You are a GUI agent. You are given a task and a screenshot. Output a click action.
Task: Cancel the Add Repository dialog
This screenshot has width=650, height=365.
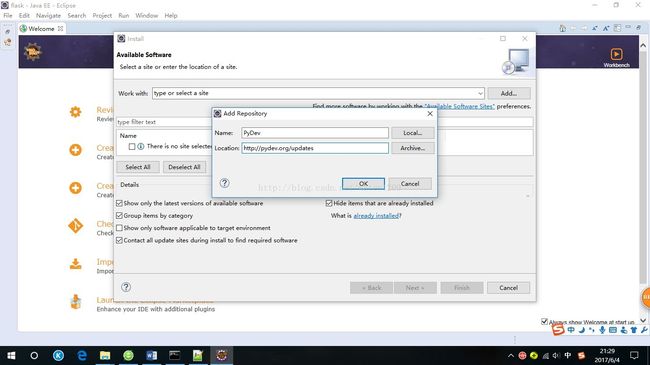point(410,184)
